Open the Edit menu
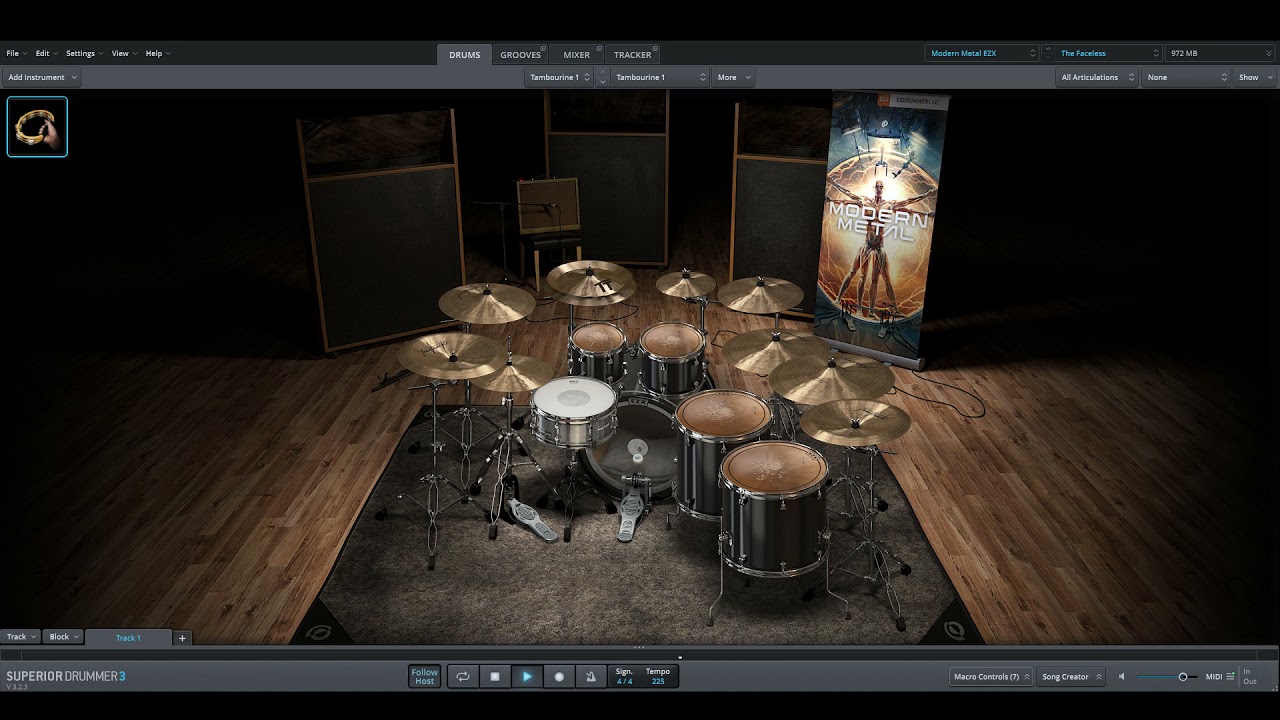Image resolution: width=1280 pixels, height=720 pixels. tap(45, 53)
